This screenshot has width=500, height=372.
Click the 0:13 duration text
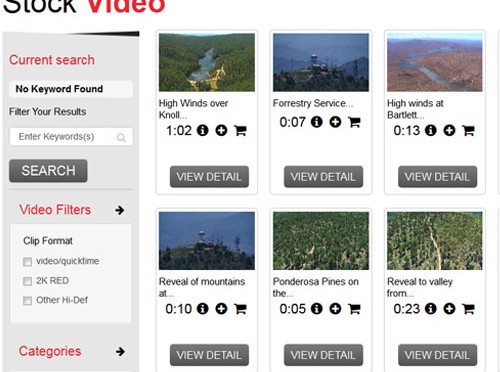[407, 131]
